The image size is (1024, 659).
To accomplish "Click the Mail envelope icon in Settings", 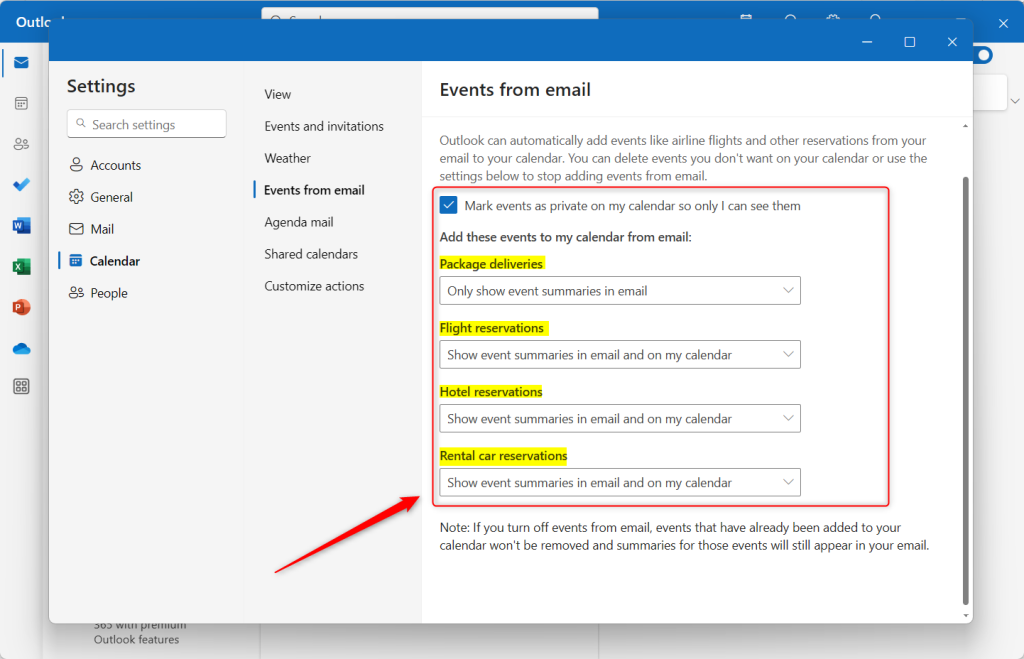I will (76, 229).
